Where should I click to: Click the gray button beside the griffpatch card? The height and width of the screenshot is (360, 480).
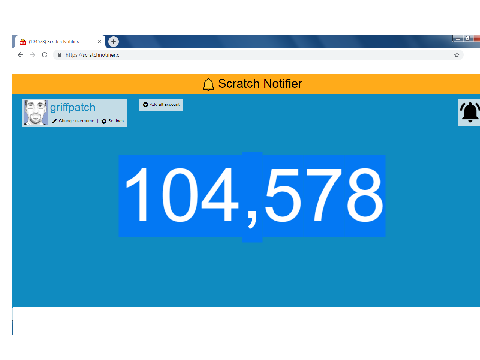click(161, 105)
